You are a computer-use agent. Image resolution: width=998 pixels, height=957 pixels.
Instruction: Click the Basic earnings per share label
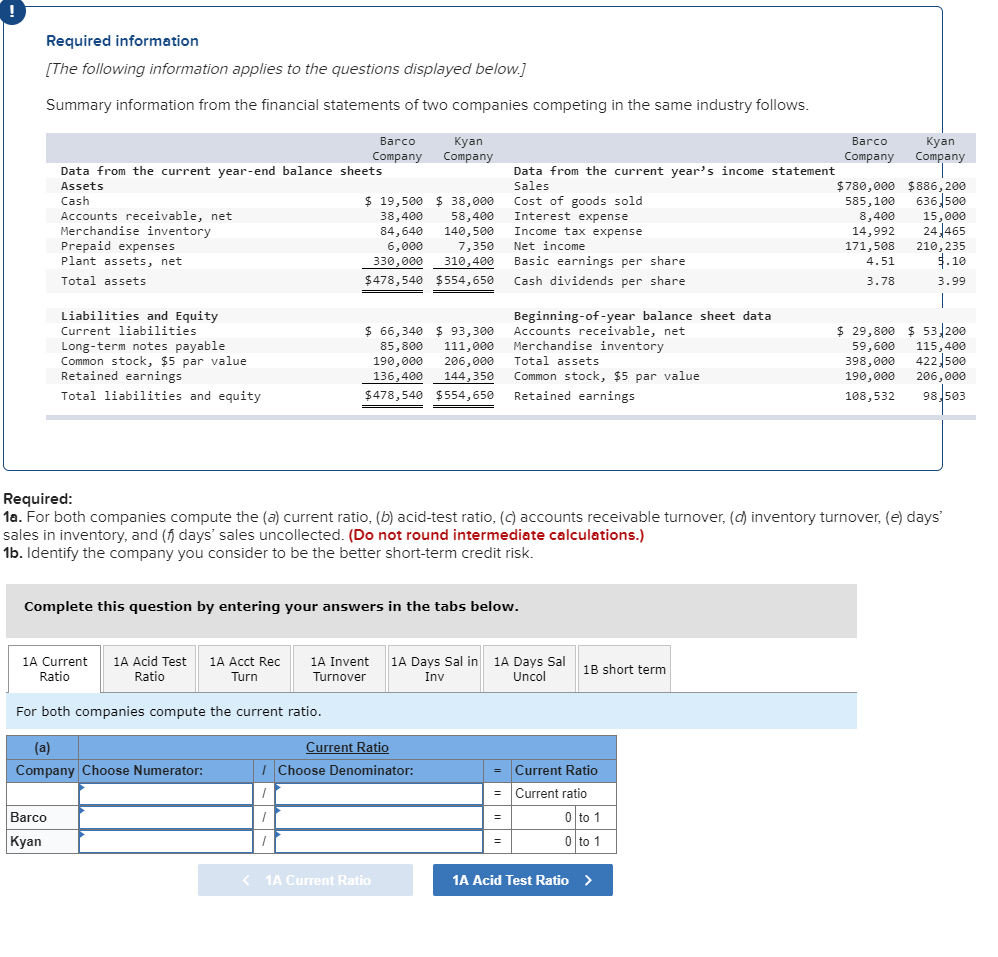pos(600,261)
